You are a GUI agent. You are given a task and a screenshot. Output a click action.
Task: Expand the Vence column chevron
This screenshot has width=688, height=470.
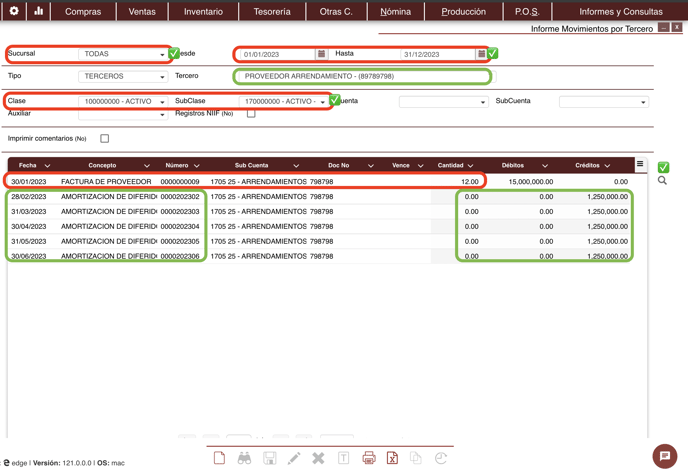(420, 165)
